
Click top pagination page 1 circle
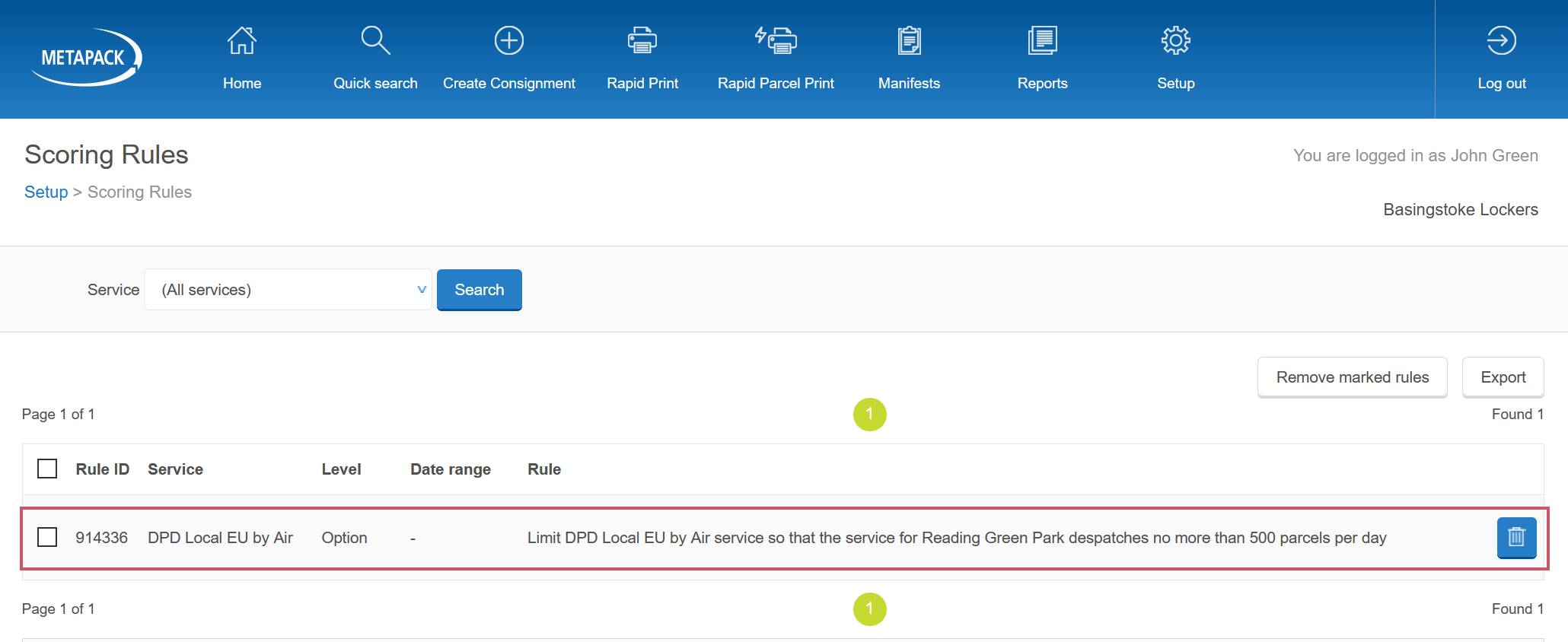870,415
